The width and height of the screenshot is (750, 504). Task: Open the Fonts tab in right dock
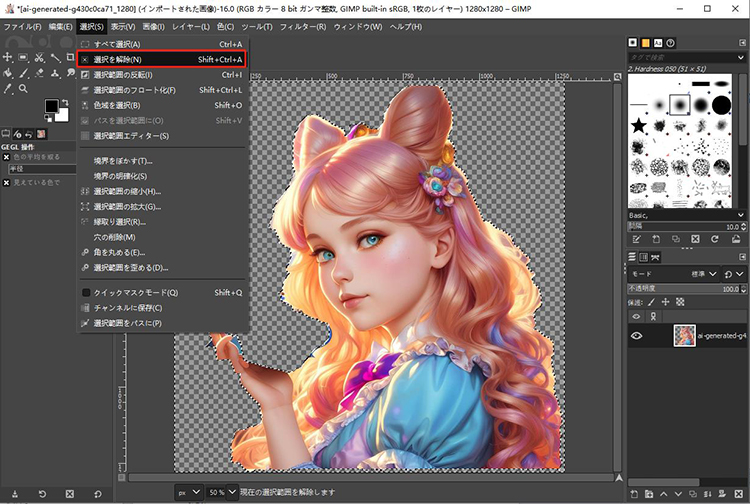click(x=658, y=43)
